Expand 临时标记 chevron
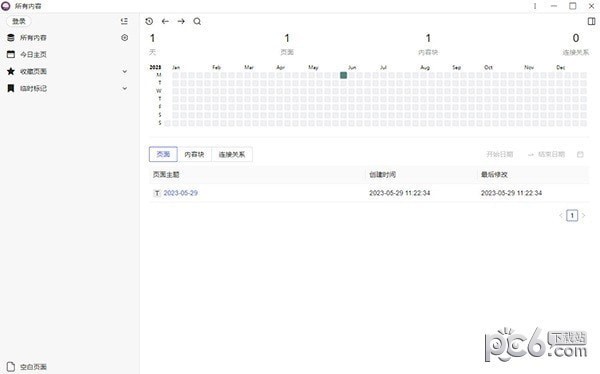 [x=124, y=88]
